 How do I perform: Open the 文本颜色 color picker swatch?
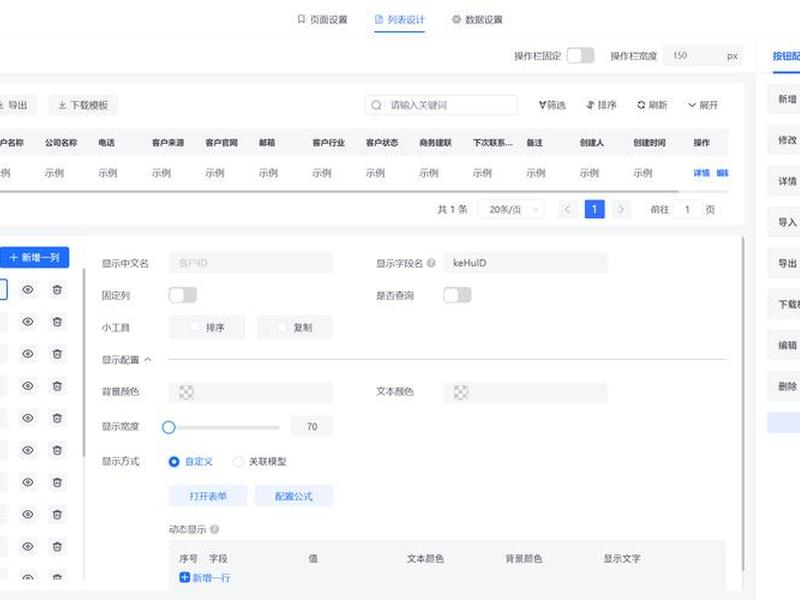coord(461,392)
